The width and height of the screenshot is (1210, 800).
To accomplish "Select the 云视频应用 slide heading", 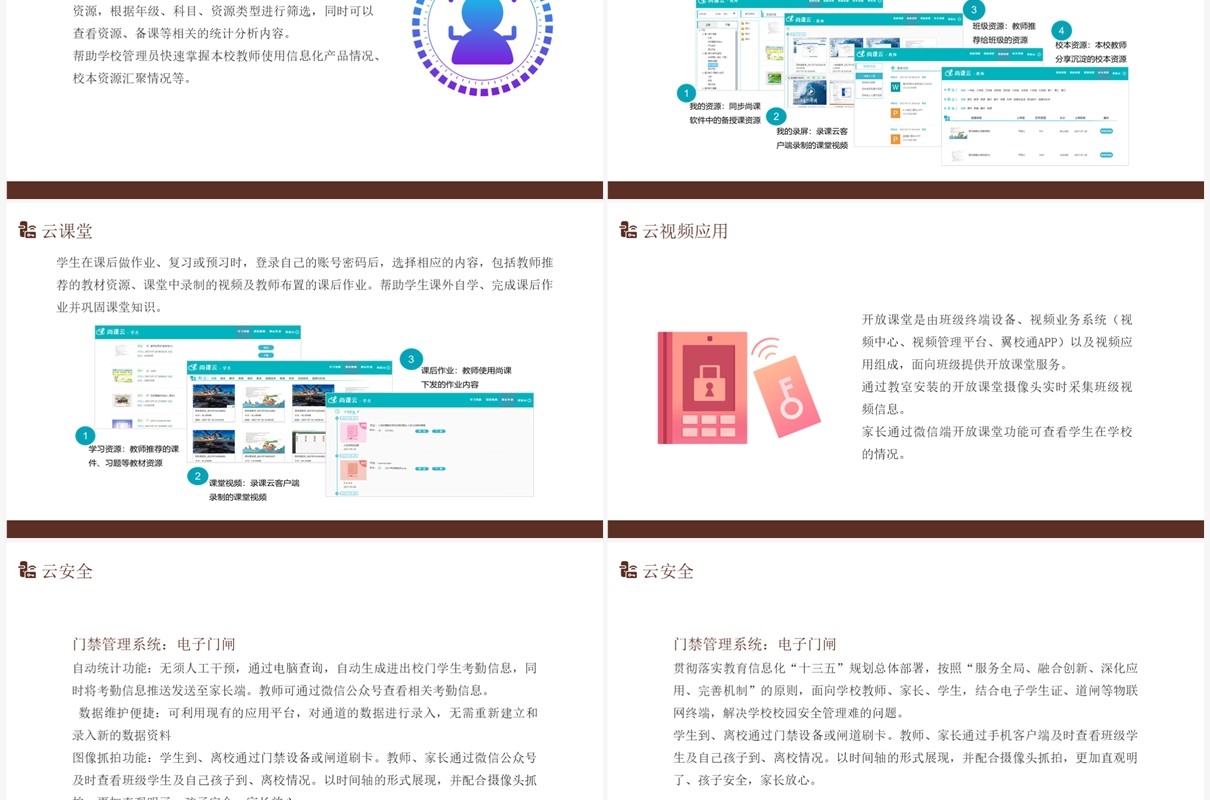I will point(685,231).
